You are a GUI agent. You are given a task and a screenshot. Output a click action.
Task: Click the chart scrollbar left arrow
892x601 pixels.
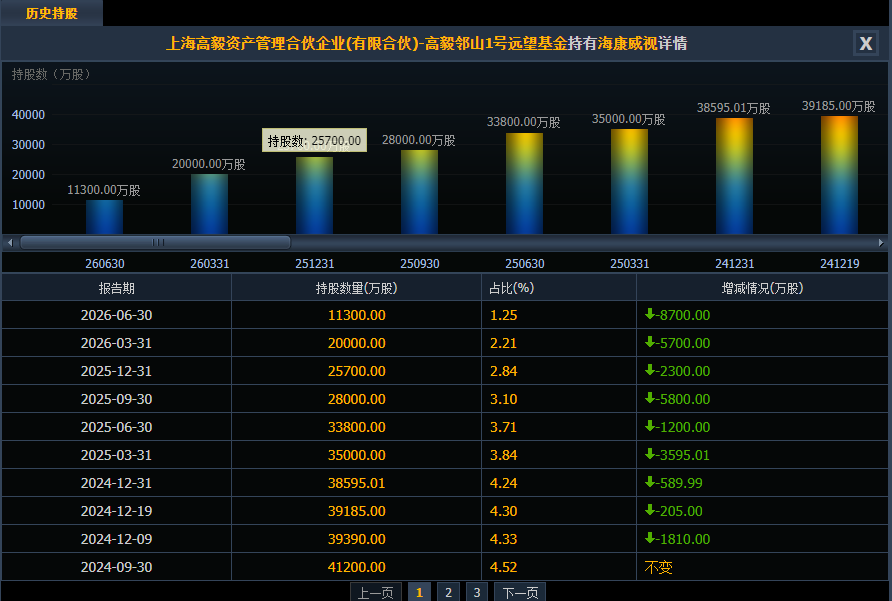pyautogui.click(x=10, y=242)
